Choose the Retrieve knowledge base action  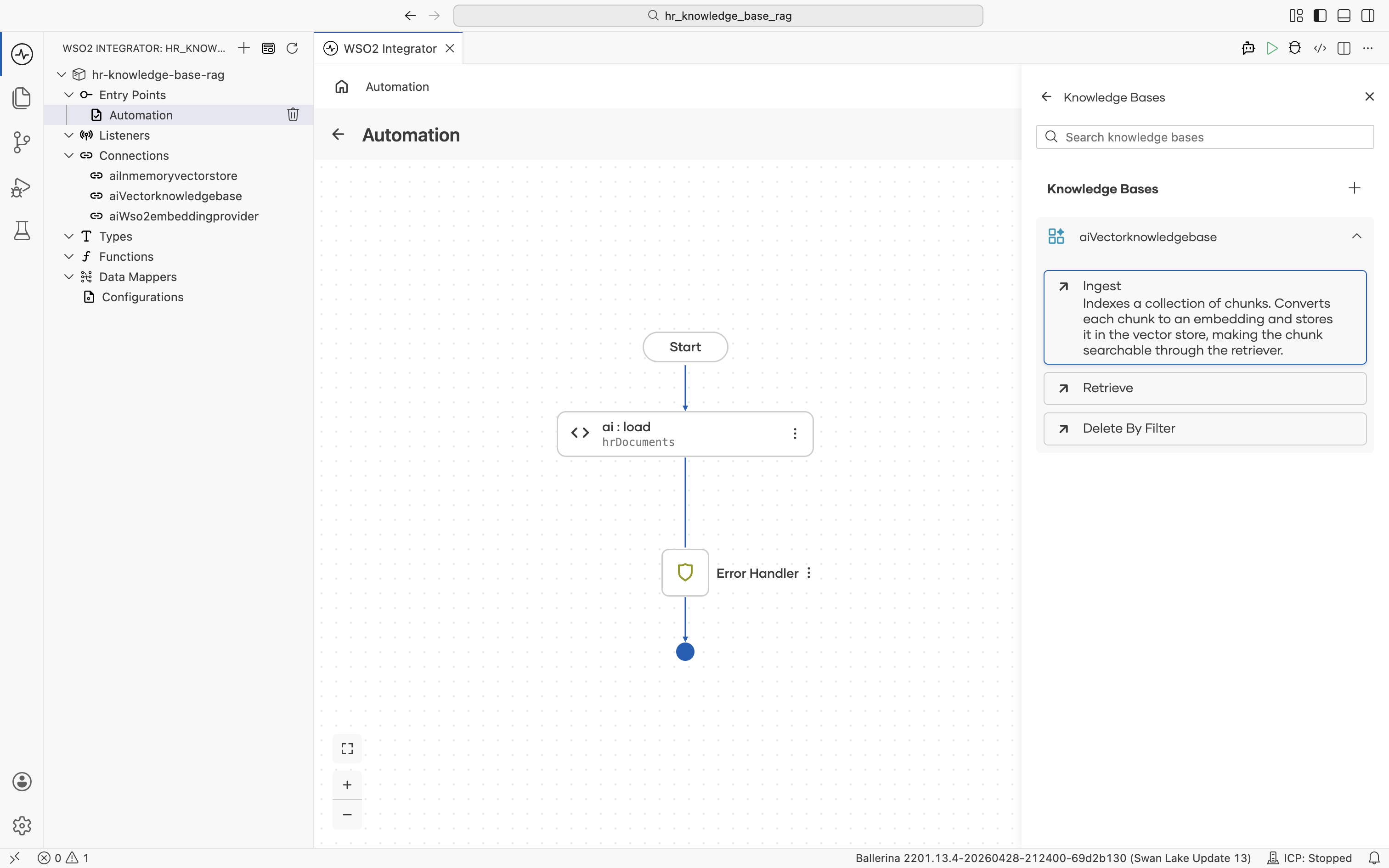[x=1205, y=388]
